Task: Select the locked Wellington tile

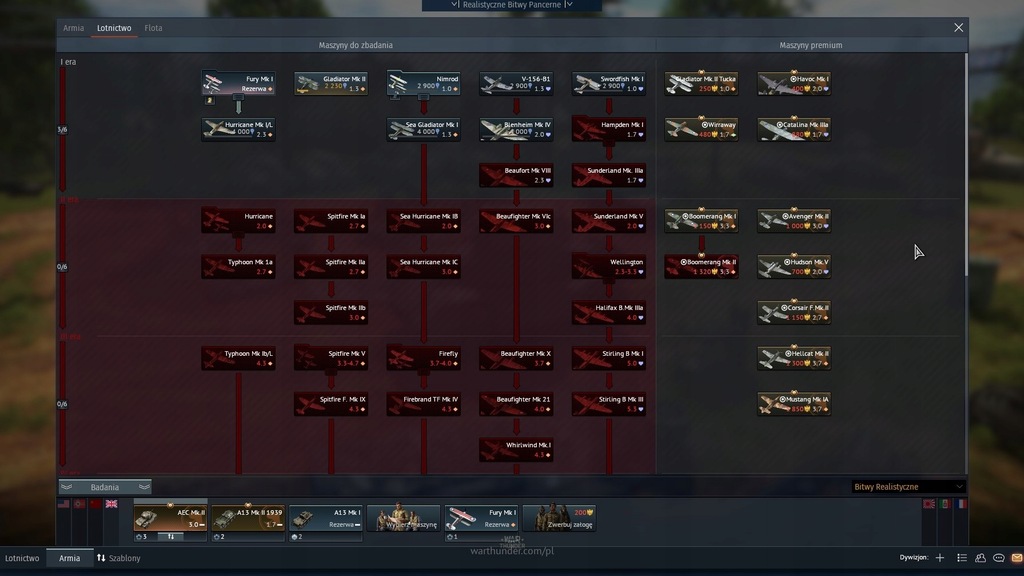Action: click(x=609, y=266)
